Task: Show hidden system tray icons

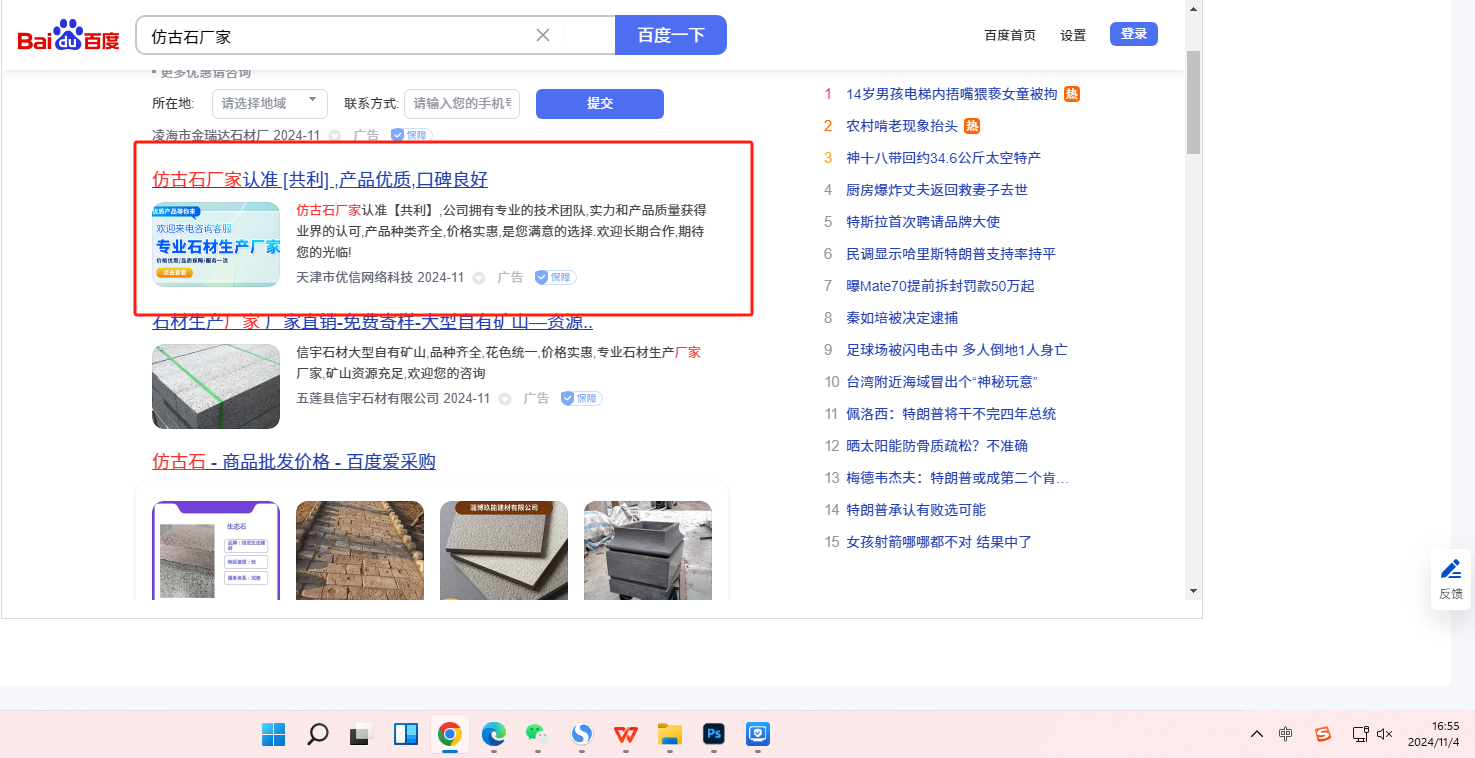Action: [x=1257, y=735]
